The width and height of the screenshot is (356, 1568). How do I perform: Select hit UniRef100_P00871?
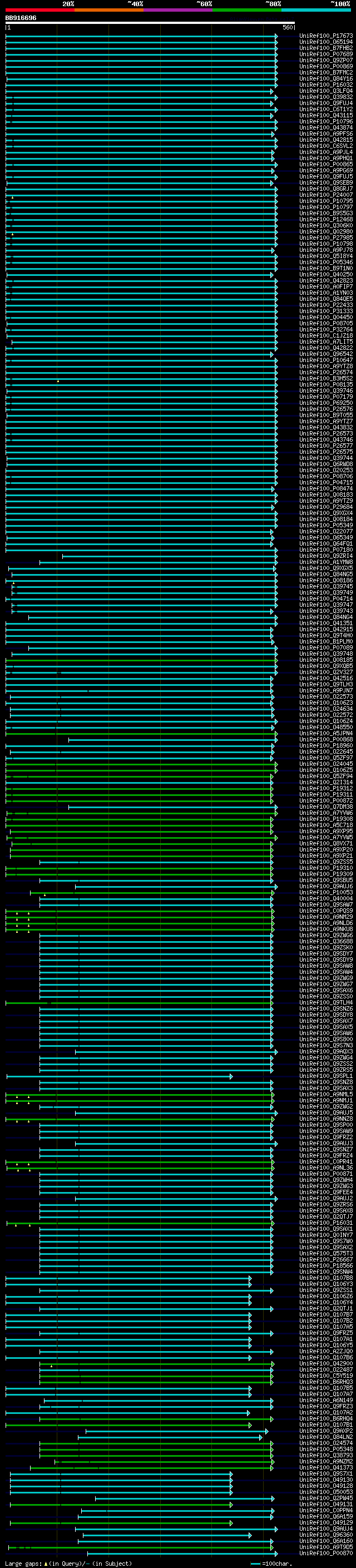[326, 1174]
